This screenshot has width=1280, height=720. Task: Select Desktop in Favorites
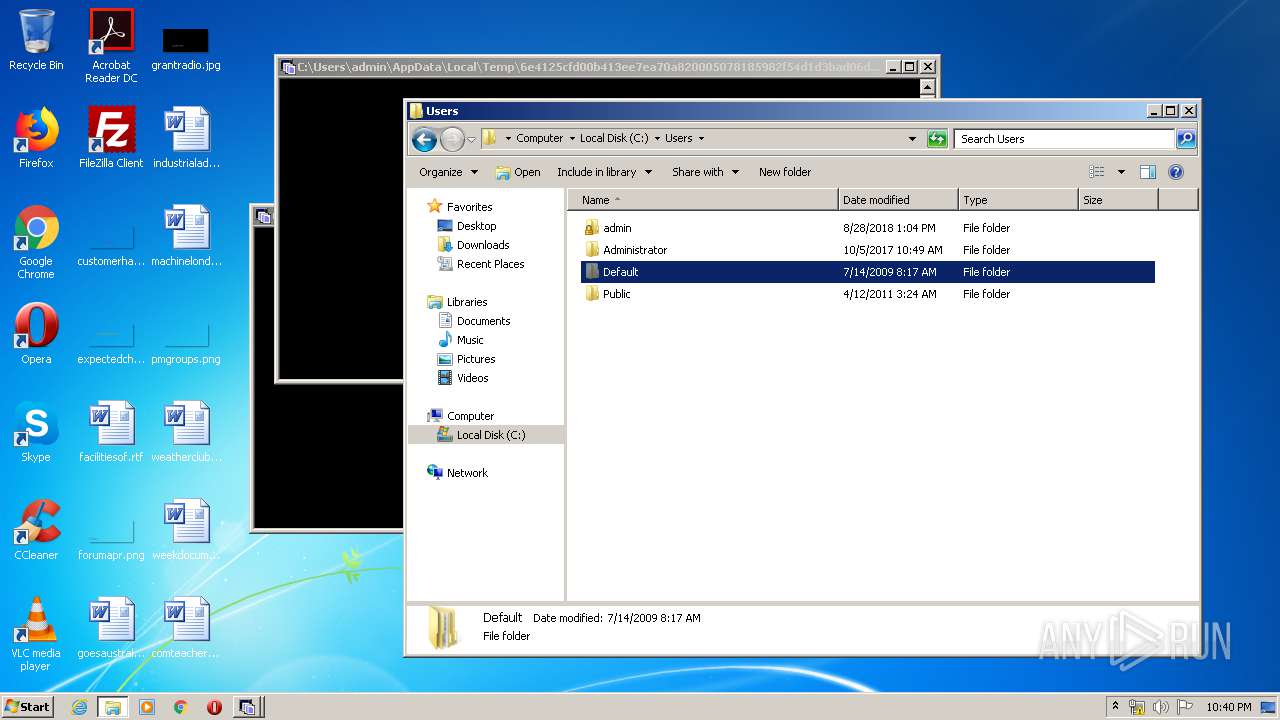[x=476, y=226]
